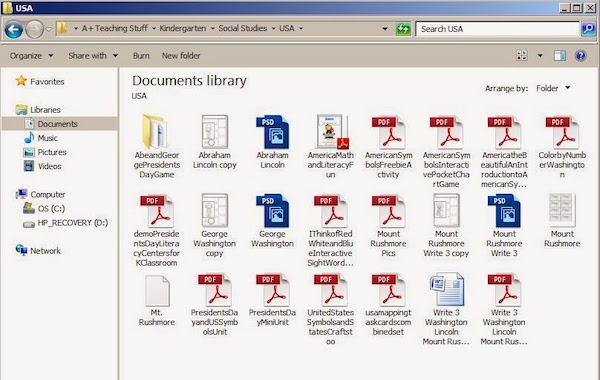Image resolution: width=600 pixels, height=380 pixels.
Task: Open the Videos library
Action: 42,166
